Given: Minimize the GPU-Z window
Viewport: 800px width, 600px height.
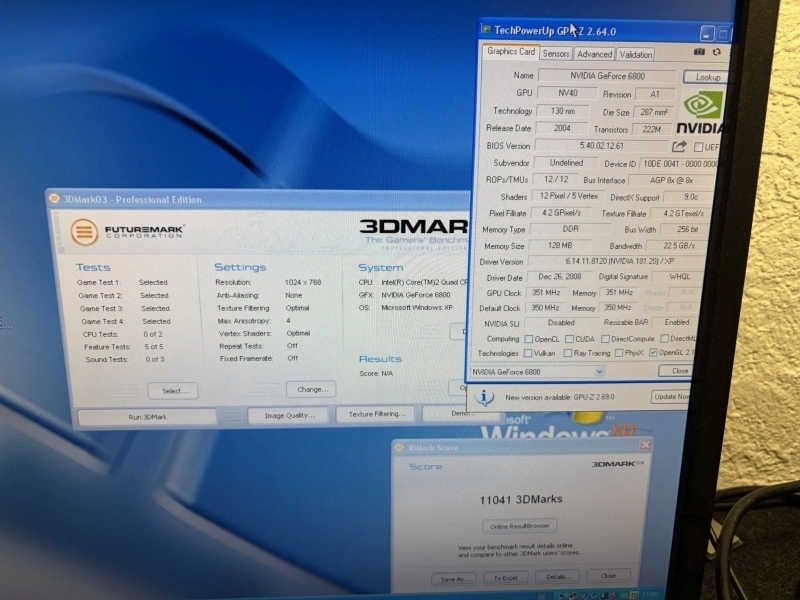Looking at the screenshot, I should (707, 34).
